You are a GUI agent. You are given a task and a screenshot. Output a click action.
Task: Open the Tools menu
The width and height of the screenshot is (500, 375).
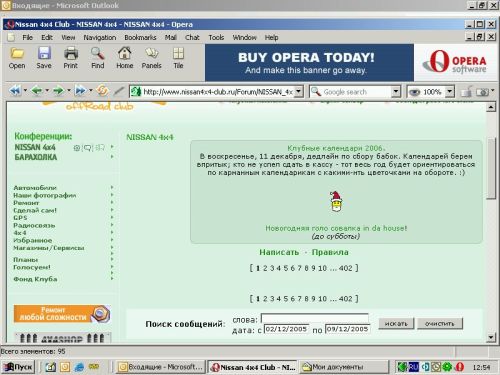coord(216,37)
